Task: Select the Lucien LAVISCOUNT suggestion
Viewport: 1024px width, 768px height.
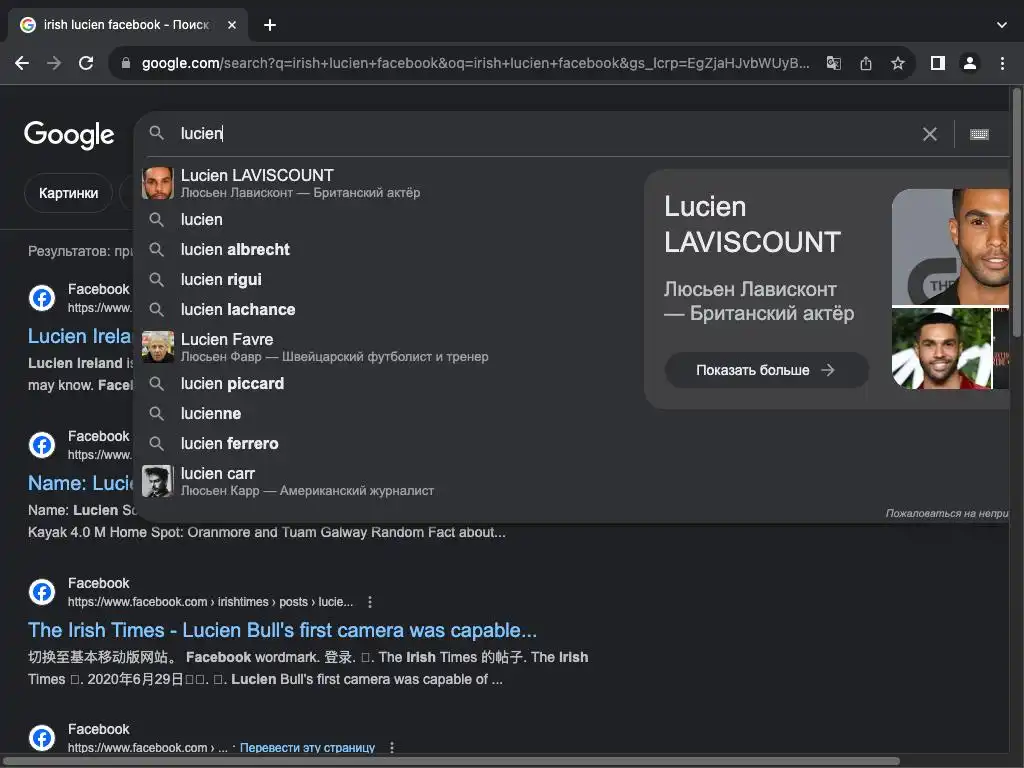Action: point(387,183)
